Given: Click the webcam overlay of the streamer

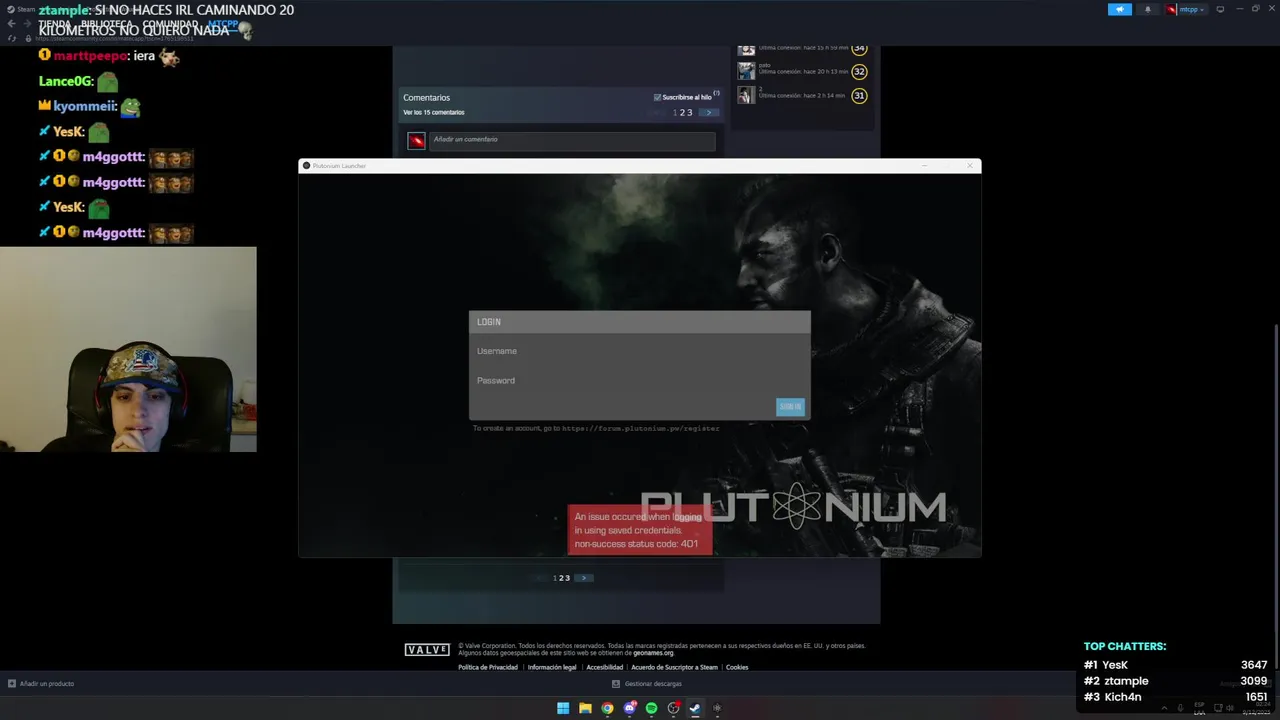Looking at the screenshot, I should pyautogui.click(x=128, y=349).
